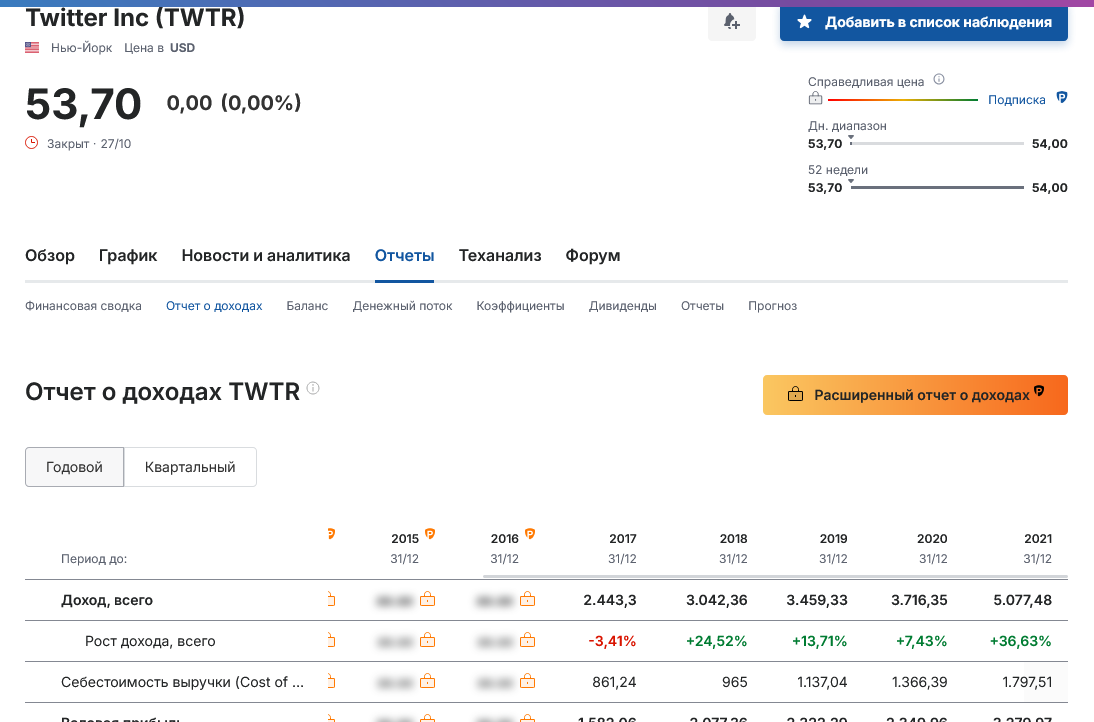
Task: Click the 2019 cost value 1.137,04
Action: tap(822, 682)
